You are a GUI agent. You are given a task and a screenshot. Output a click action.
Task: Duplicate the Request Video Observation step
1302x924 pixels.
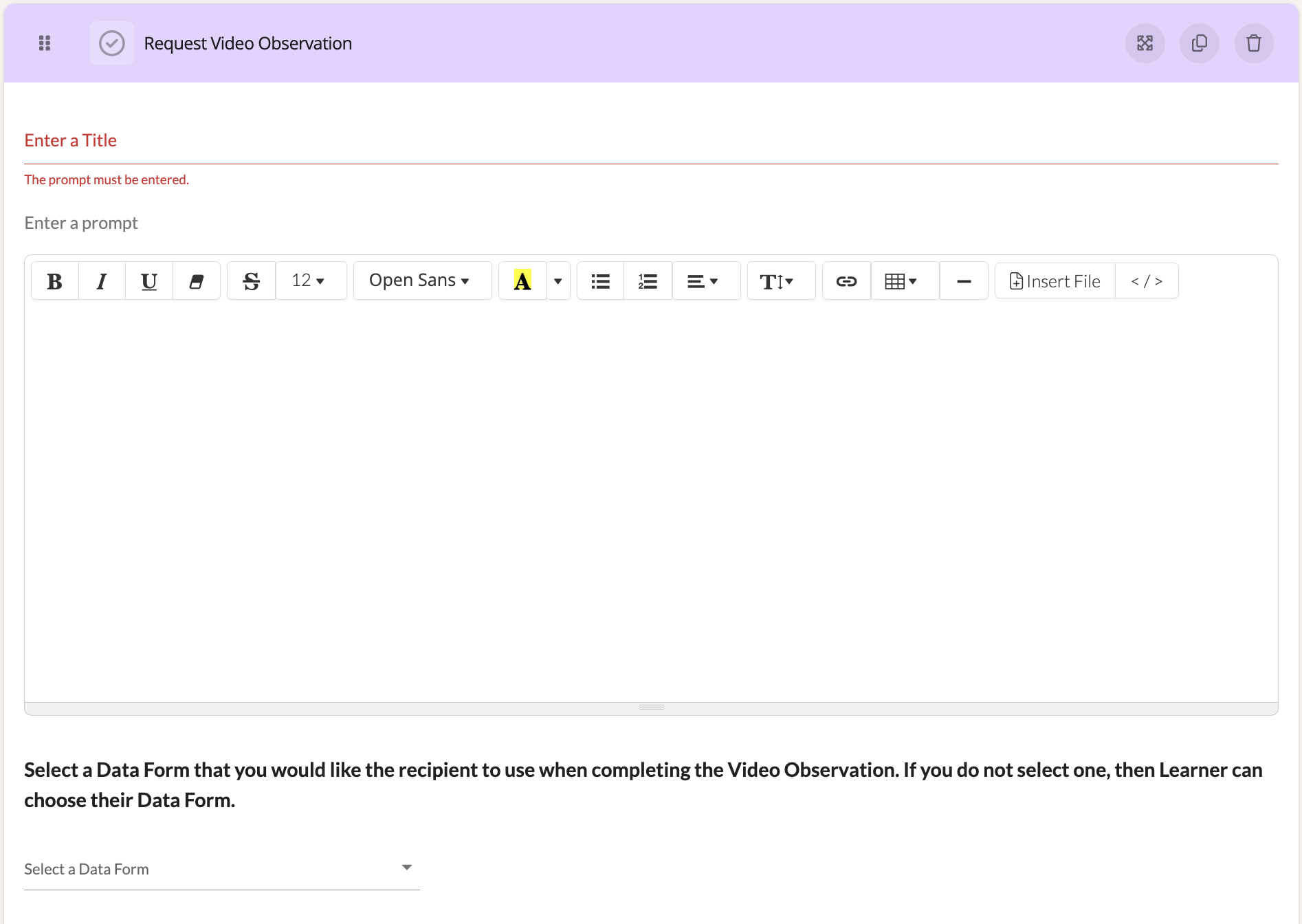1199,43
